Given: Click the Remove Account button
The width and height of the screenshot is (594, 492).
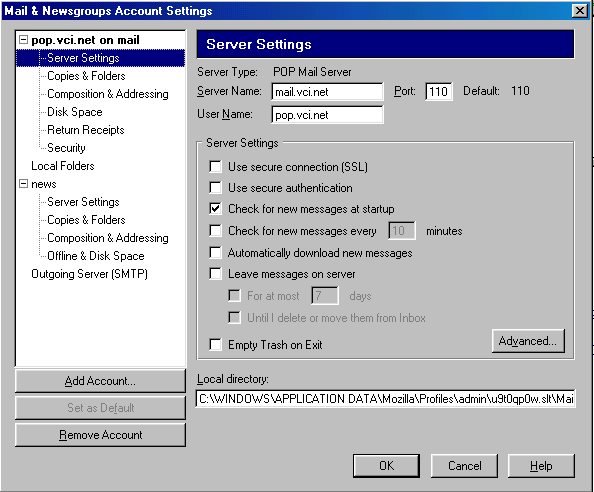Looking at the screenshot, I should (100, 435).
